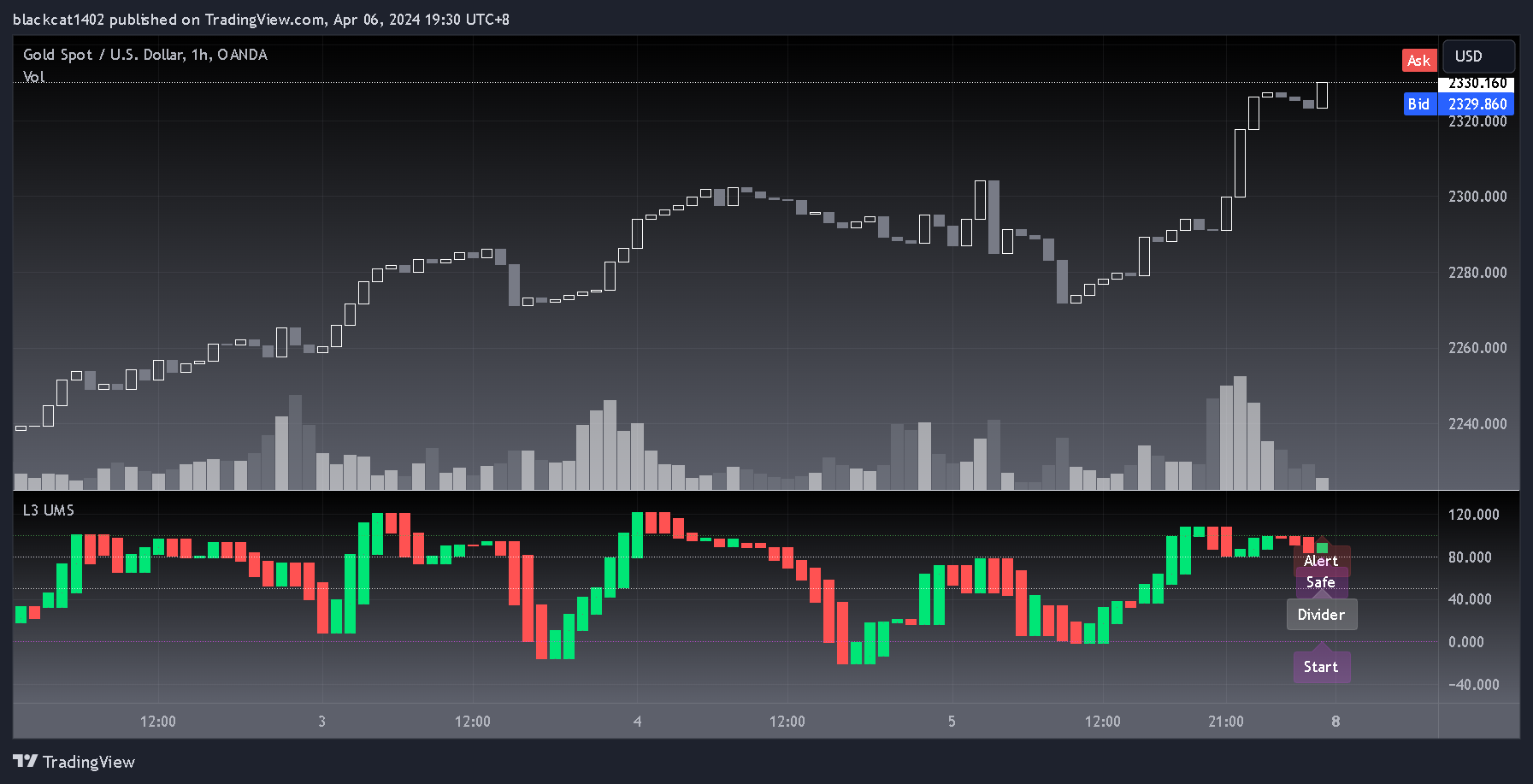Viewport: 1533px width, 784px height.
Task: Click the last price label 2330.160
Action: [1477, 84]
